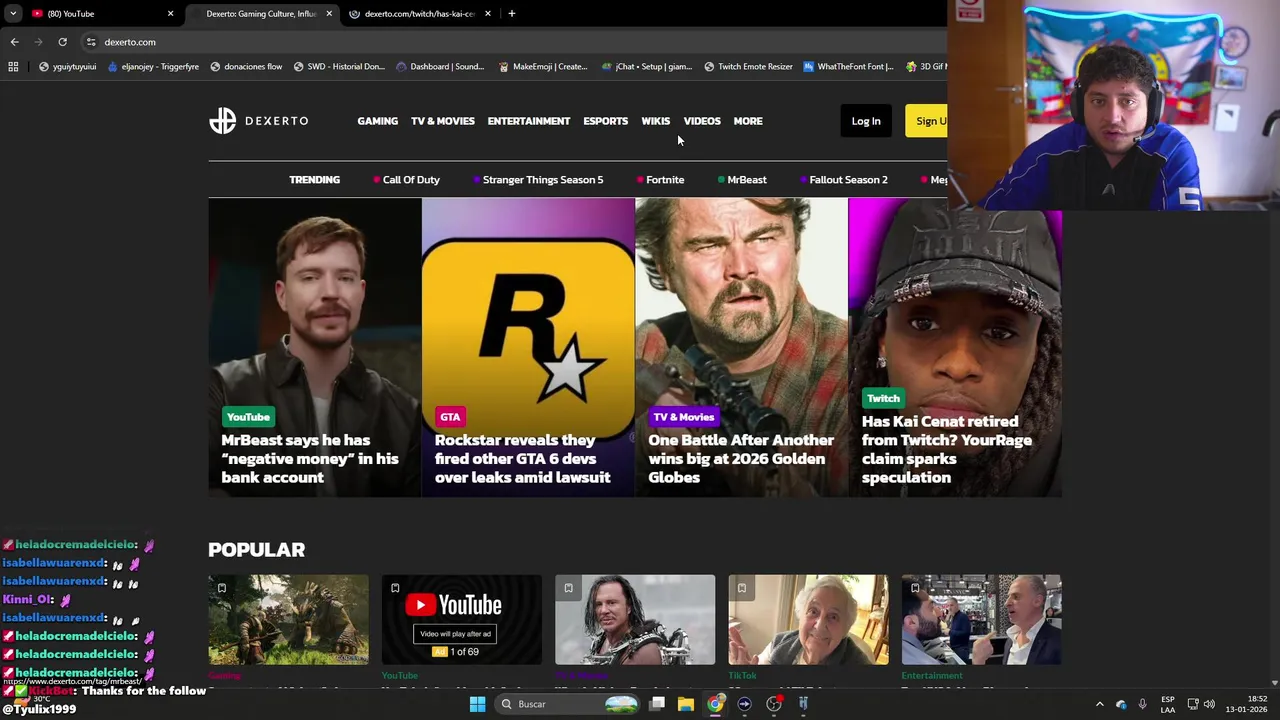Image resolution: width=1280 pixels, height=720 pixels.
Task: Click the Chrome icon on the taskbar
Action: 715,704
